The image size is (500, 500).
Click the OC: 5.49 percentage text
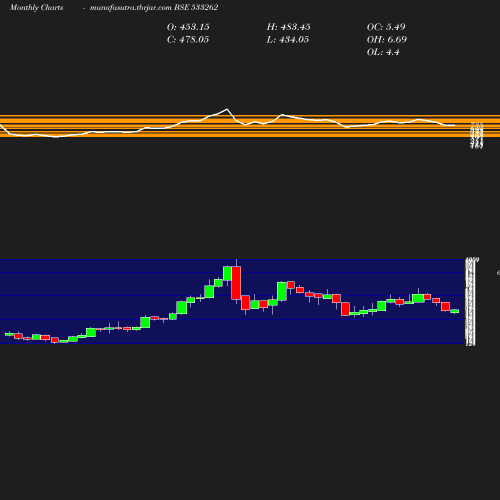coord(386,27)
